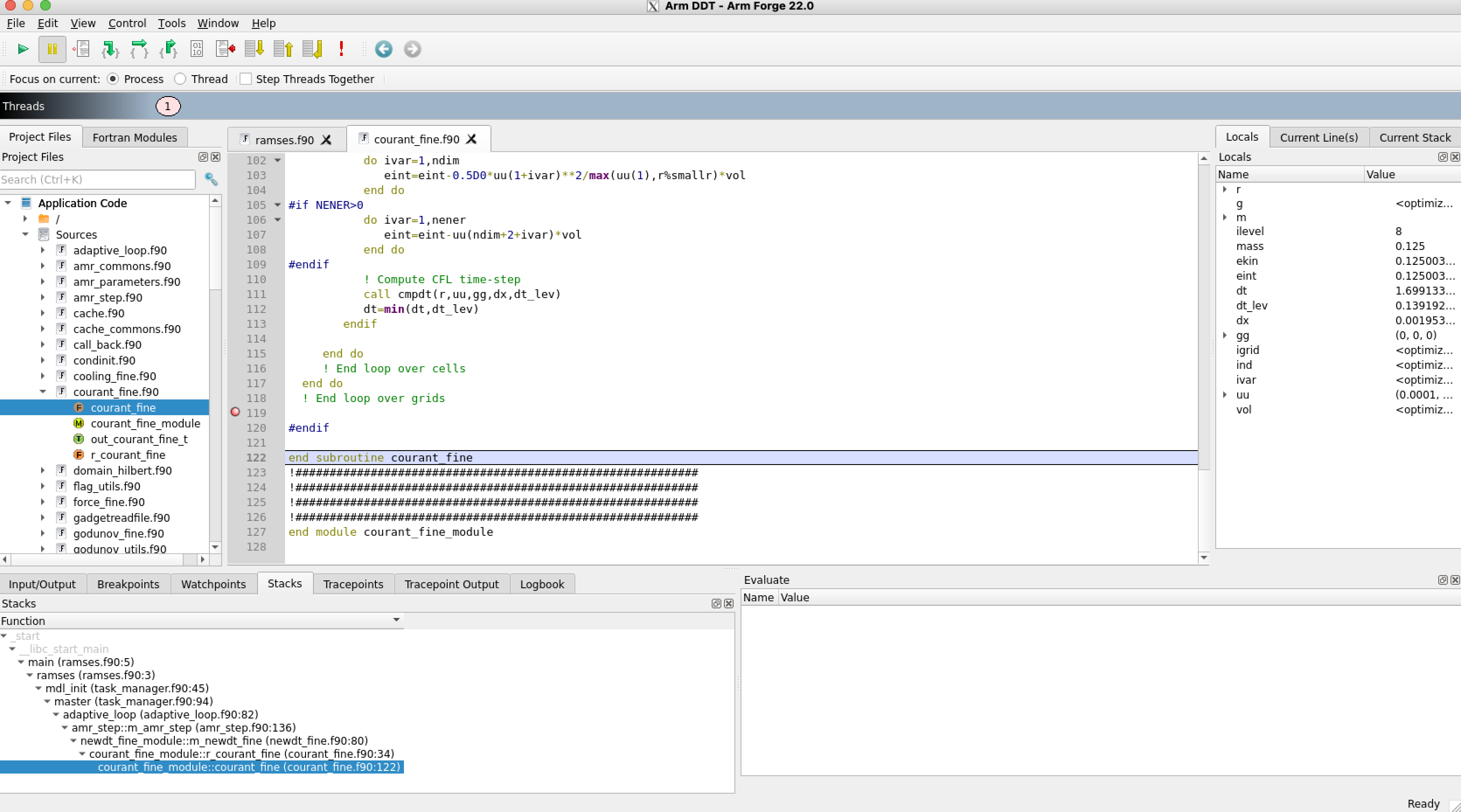Click the Search (Ctrl+K) input field
The width and height of the screenshot is (1461, 812).
97,180
